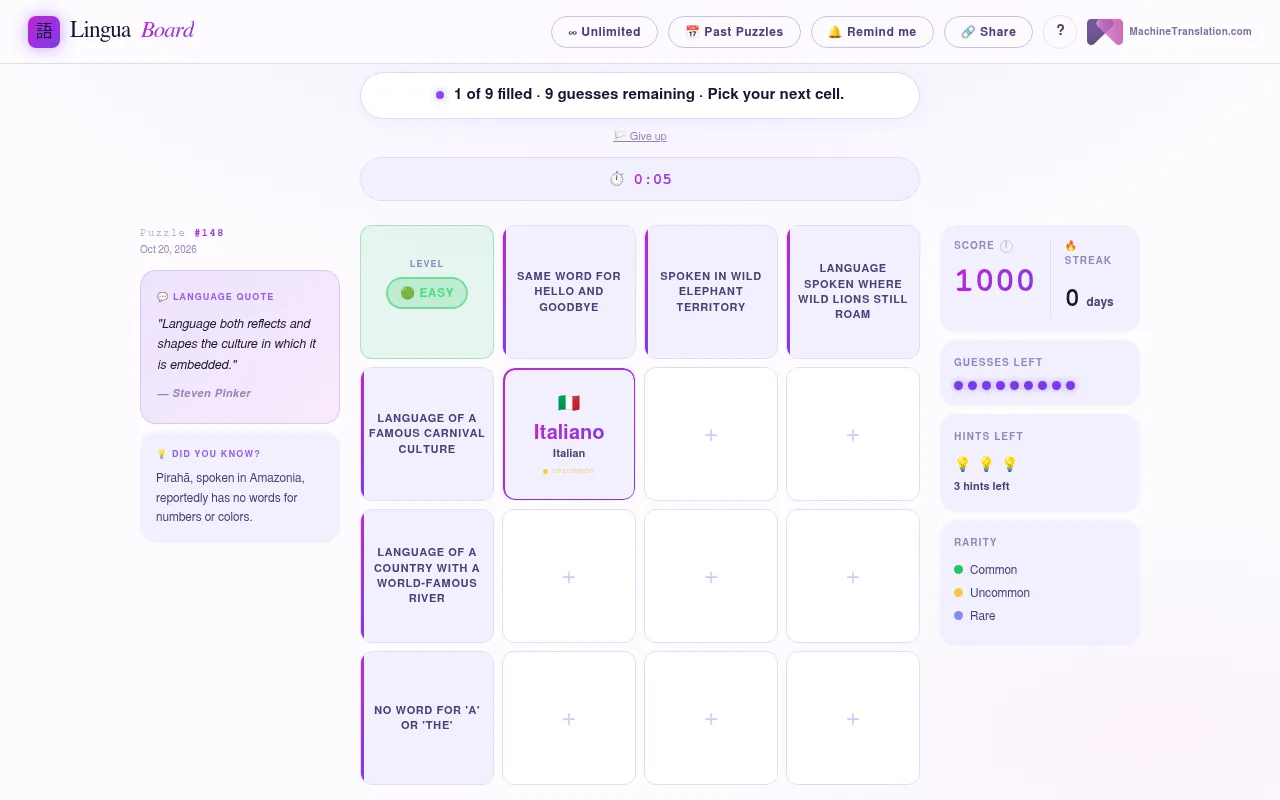The image size is (1280, 800).
Task: Click the EASY level badge
Action: pos(427,293)
